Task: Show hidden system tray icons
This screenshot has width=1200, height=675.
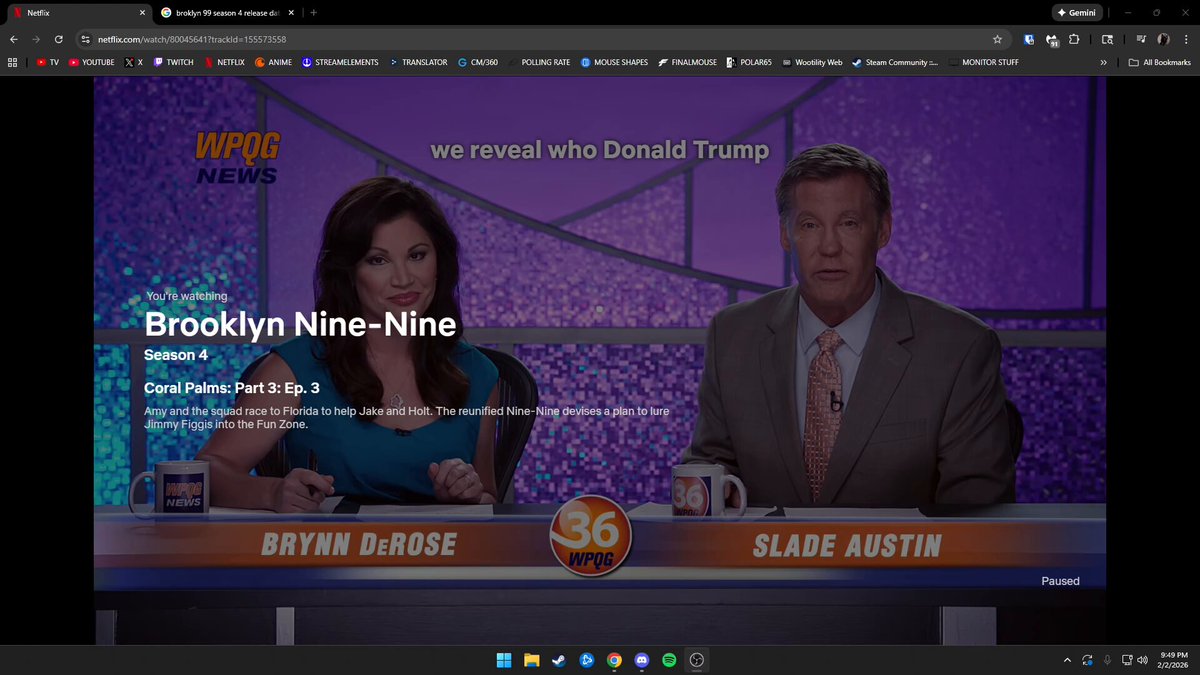Action: point(1067,660)
